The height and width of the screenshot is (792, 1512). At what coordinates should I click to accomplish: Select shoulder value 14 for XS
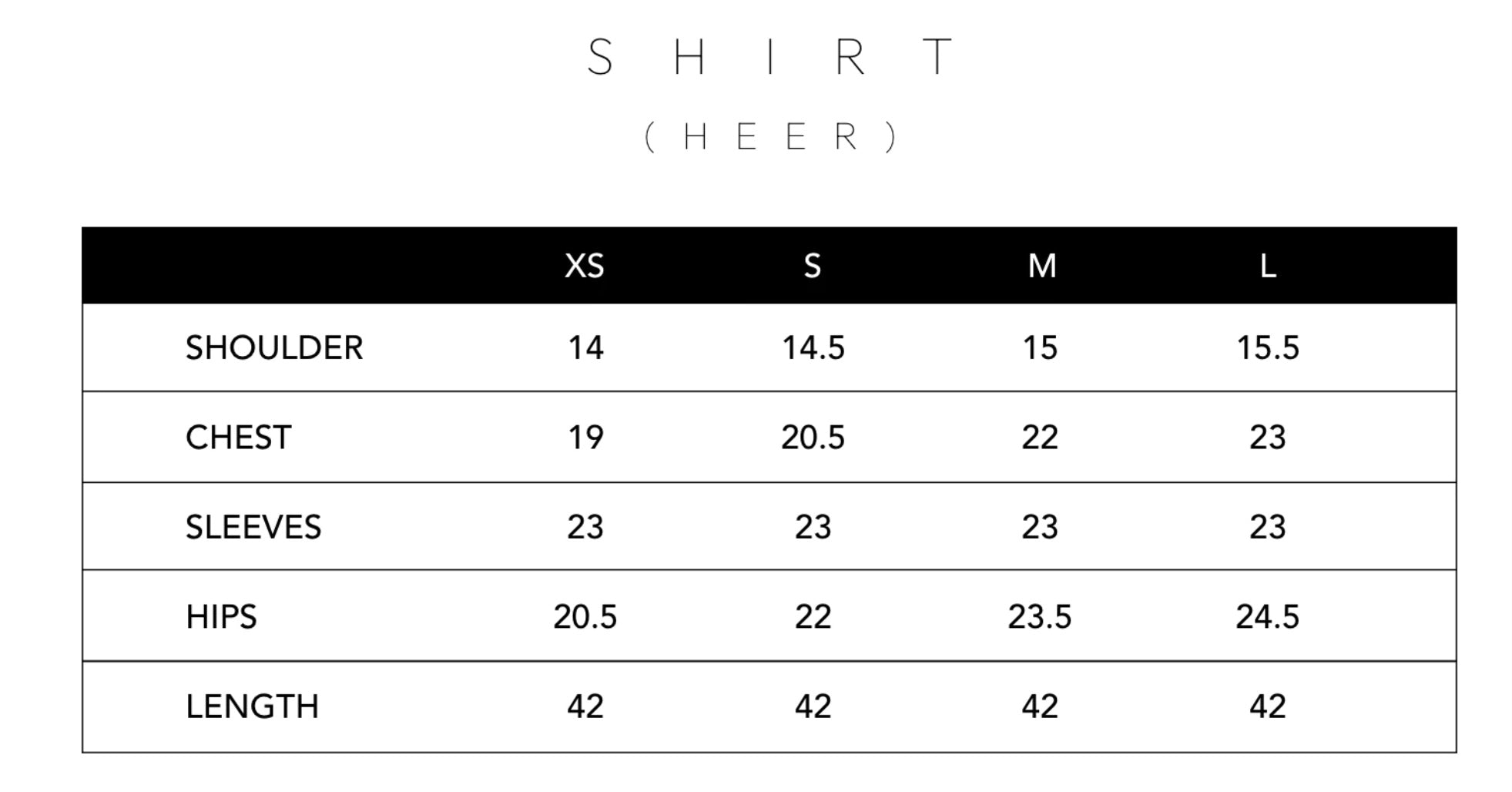pyautogui.click(x=585, y=347)
